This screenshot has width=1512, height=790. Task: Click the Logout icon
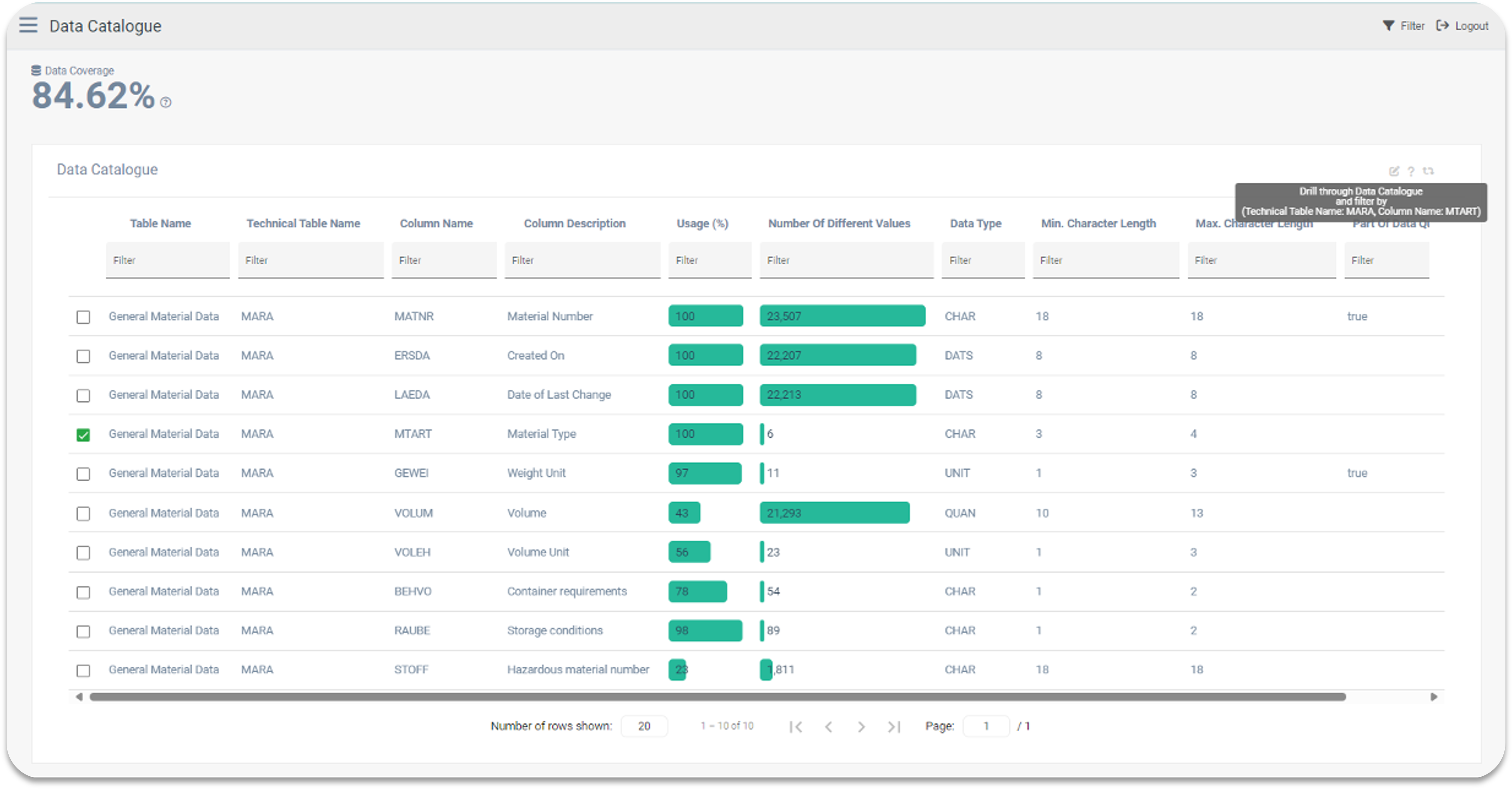click(x=1442, y=26)
